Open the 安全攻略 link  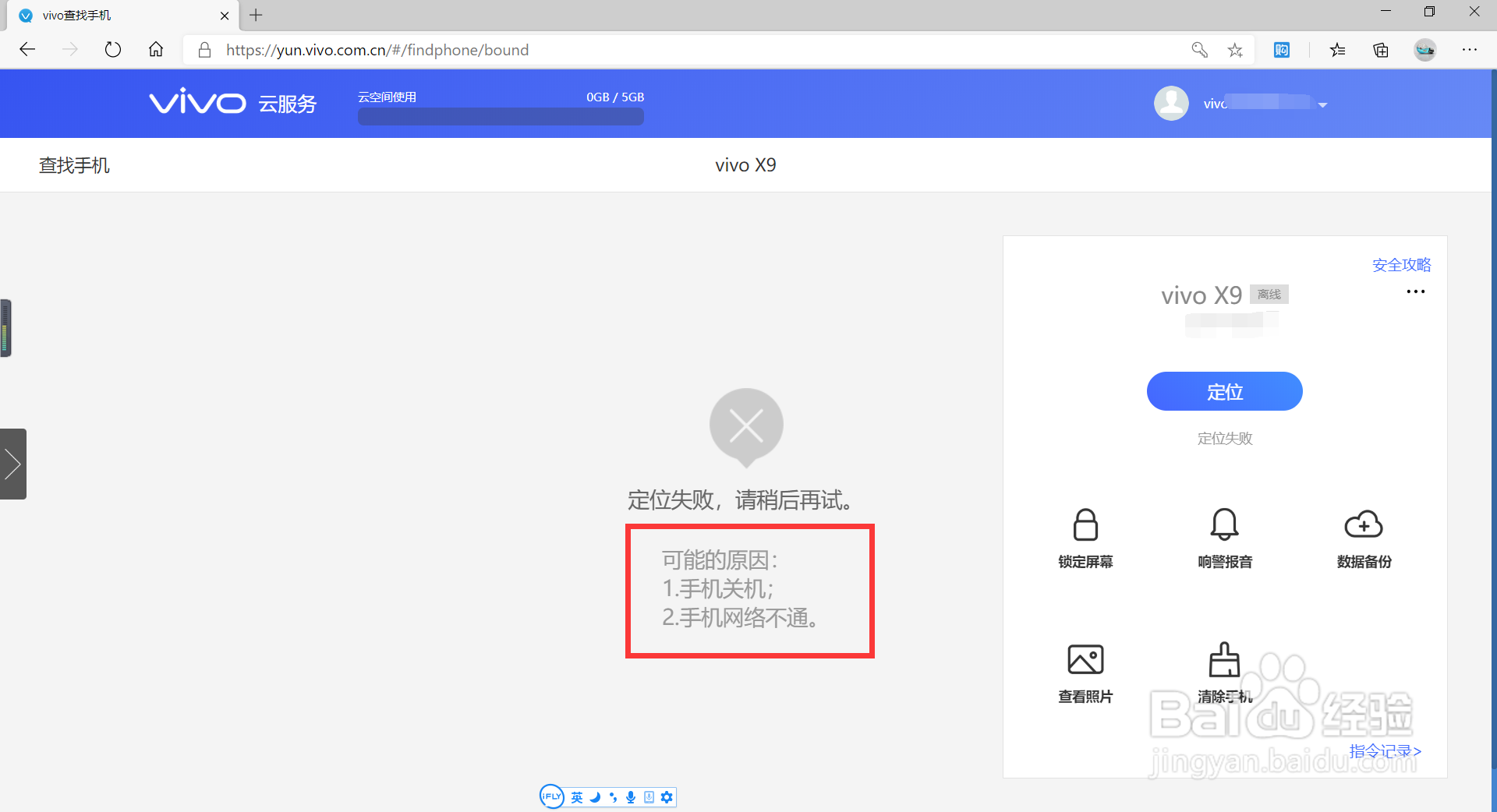pyautogui.click(x=1401, y=265)
